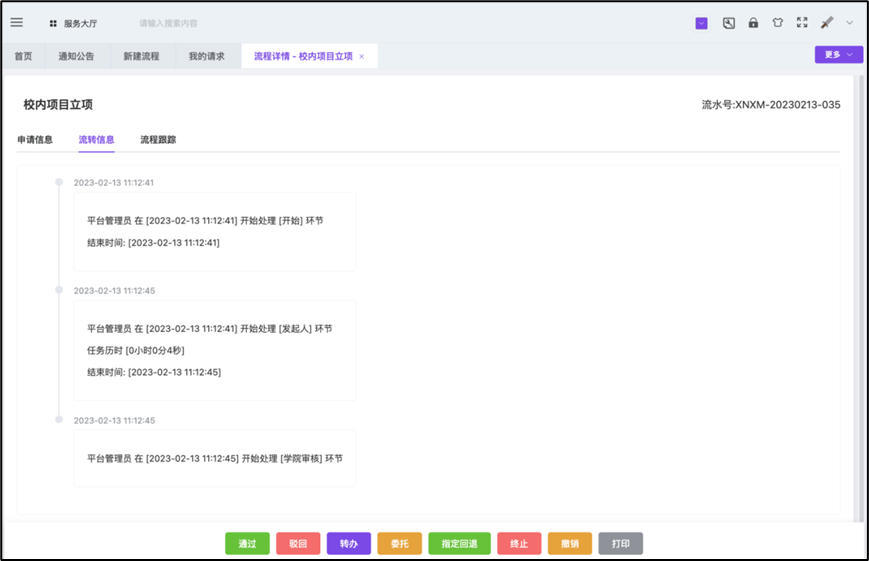Expand the purple color dropdown in header

click(x=701, y=23)
